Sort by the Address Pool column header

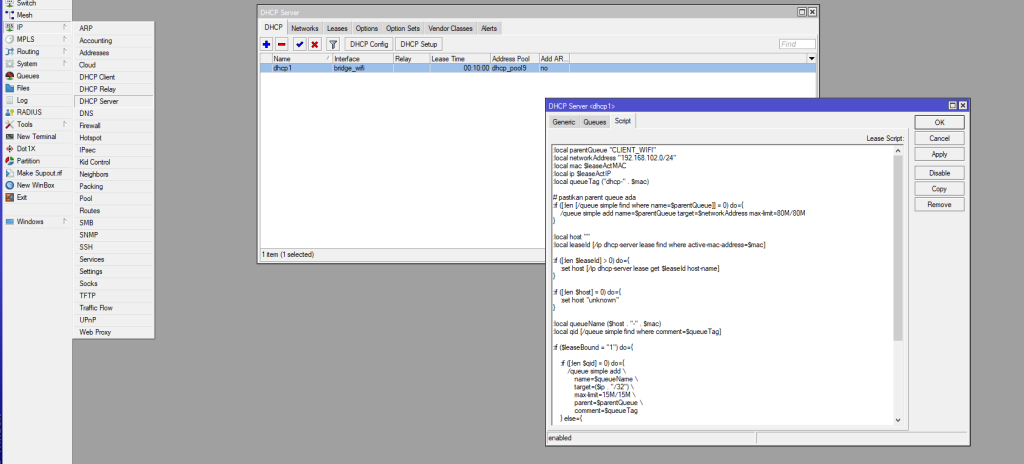tap(515, 59)
